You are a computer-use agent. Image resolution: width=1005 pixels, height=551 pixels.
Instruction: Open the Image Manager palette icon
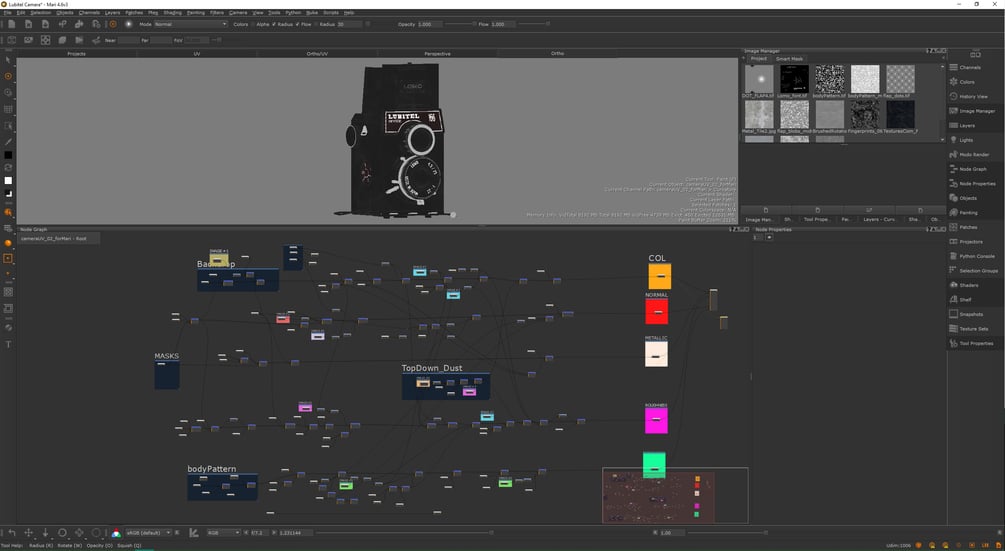[954, 111]
